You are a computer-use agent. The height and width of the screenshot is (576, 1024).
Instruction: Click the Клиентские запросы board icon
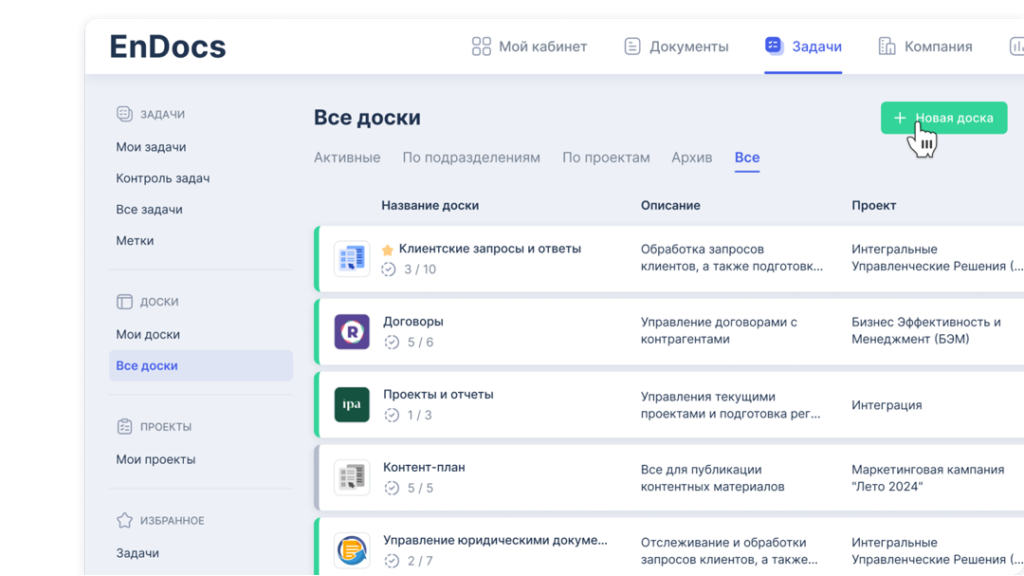click(351, 259)
